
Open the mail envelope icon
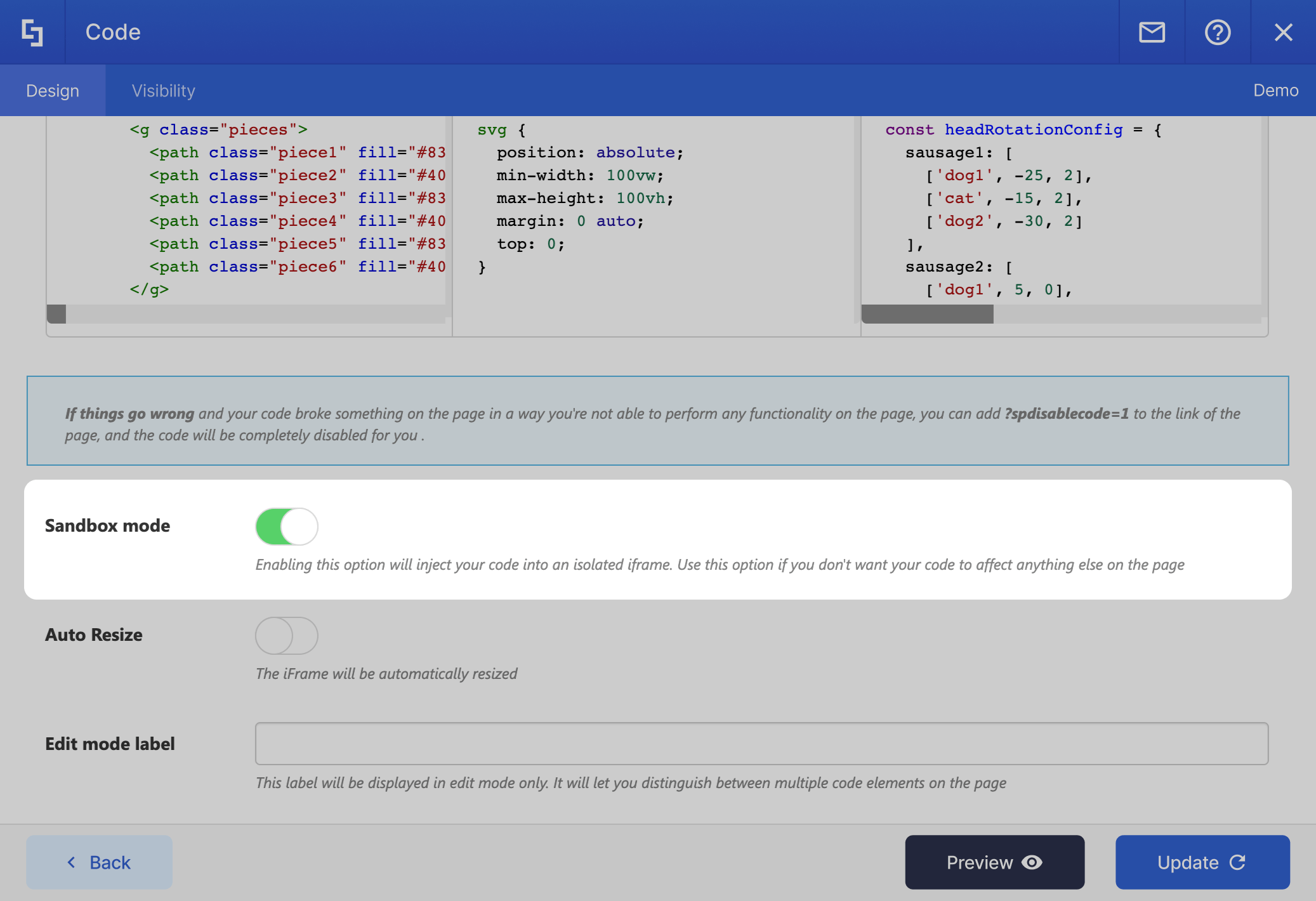[x=1152, y=32]
